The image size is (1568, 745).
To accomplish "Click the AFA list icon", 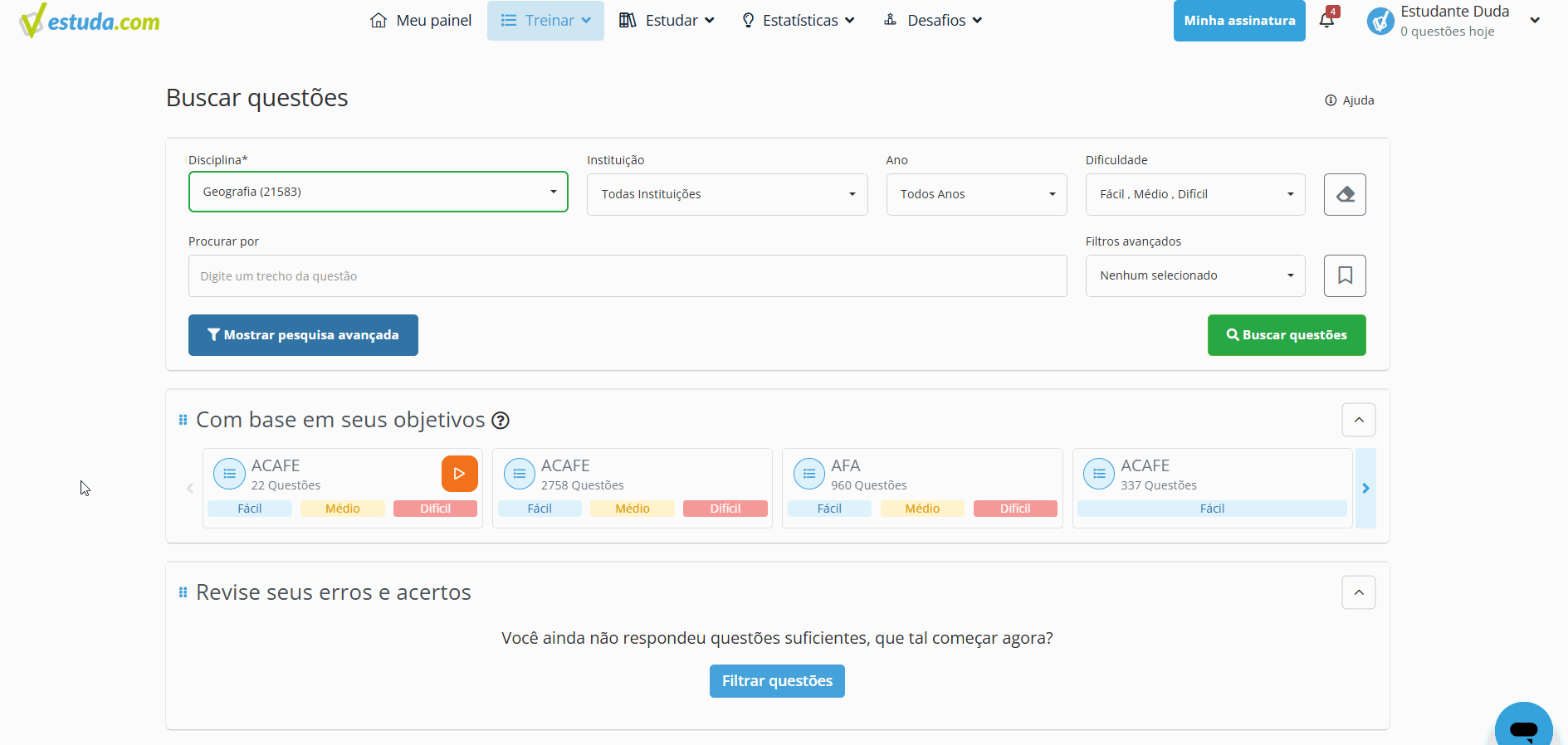I will [809, 474].
